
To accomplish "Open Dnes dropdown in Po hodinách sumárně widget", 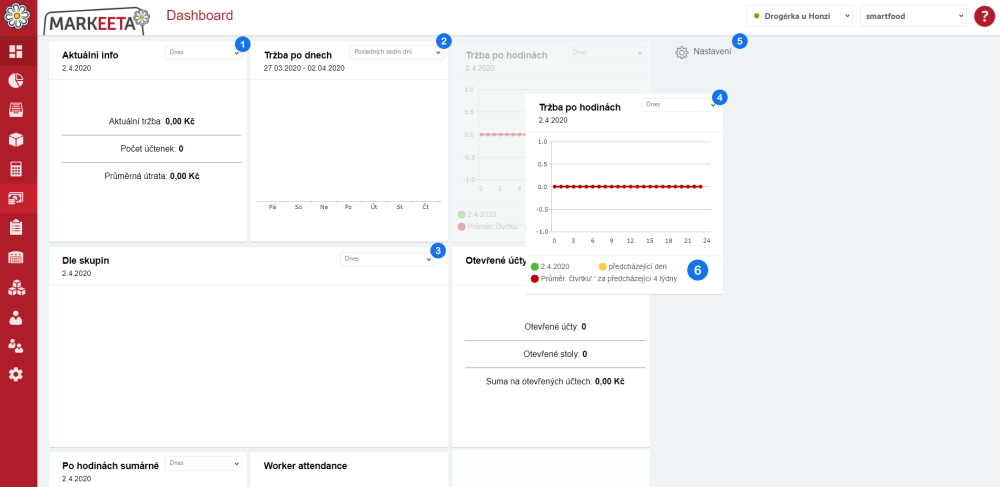I will click(203, 463).
